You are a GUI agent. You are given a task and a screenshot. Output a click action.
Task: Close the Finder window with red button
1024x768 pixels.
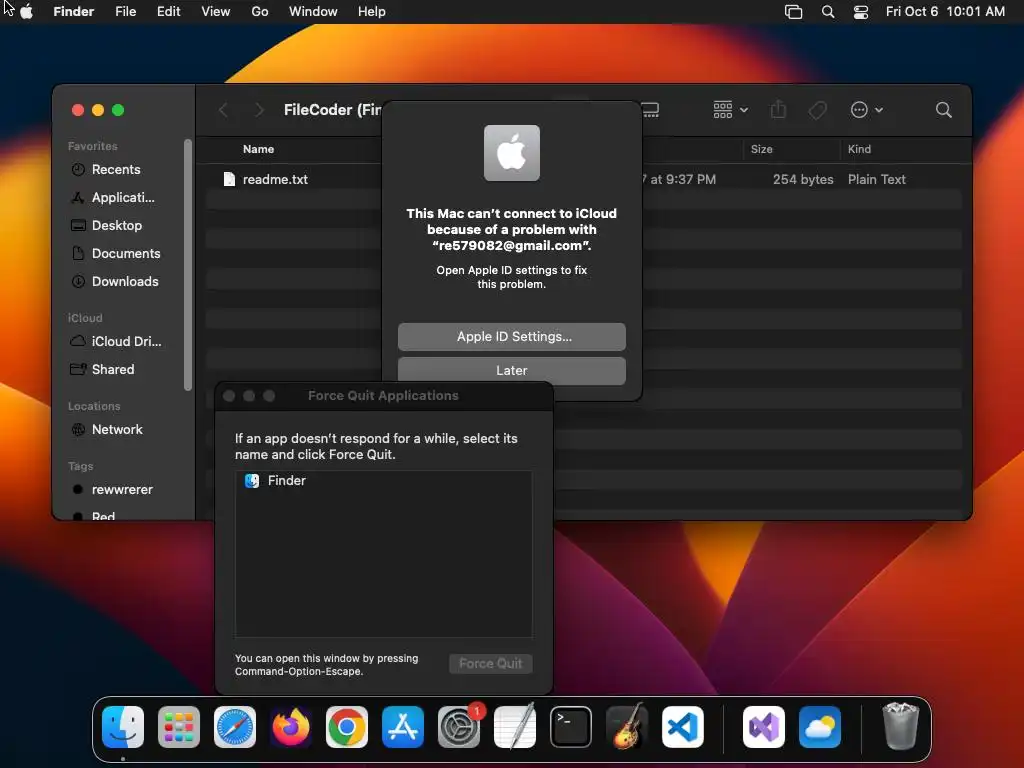click(x=78, y=110)
